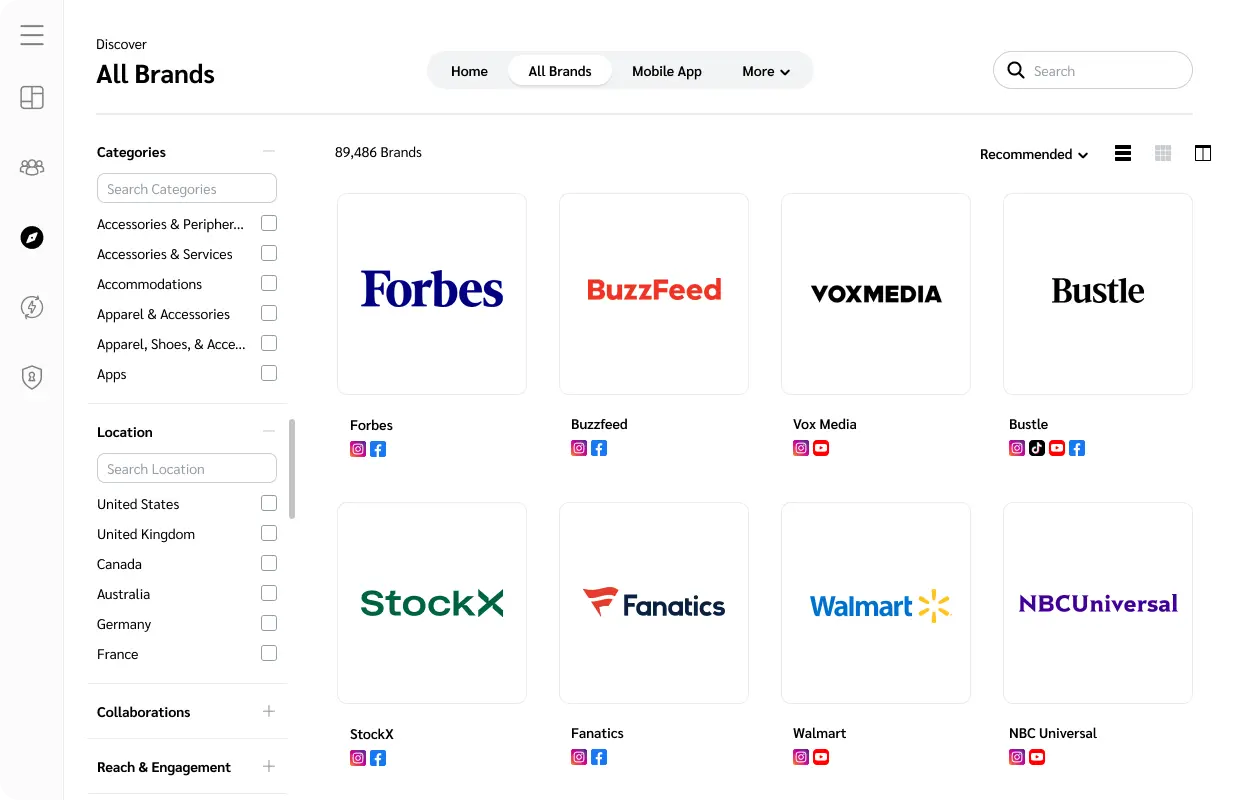This screenshot has width=1250, height=800.
Task: Open Forbes' Instagram icon
Action: [x=357, y=449]
